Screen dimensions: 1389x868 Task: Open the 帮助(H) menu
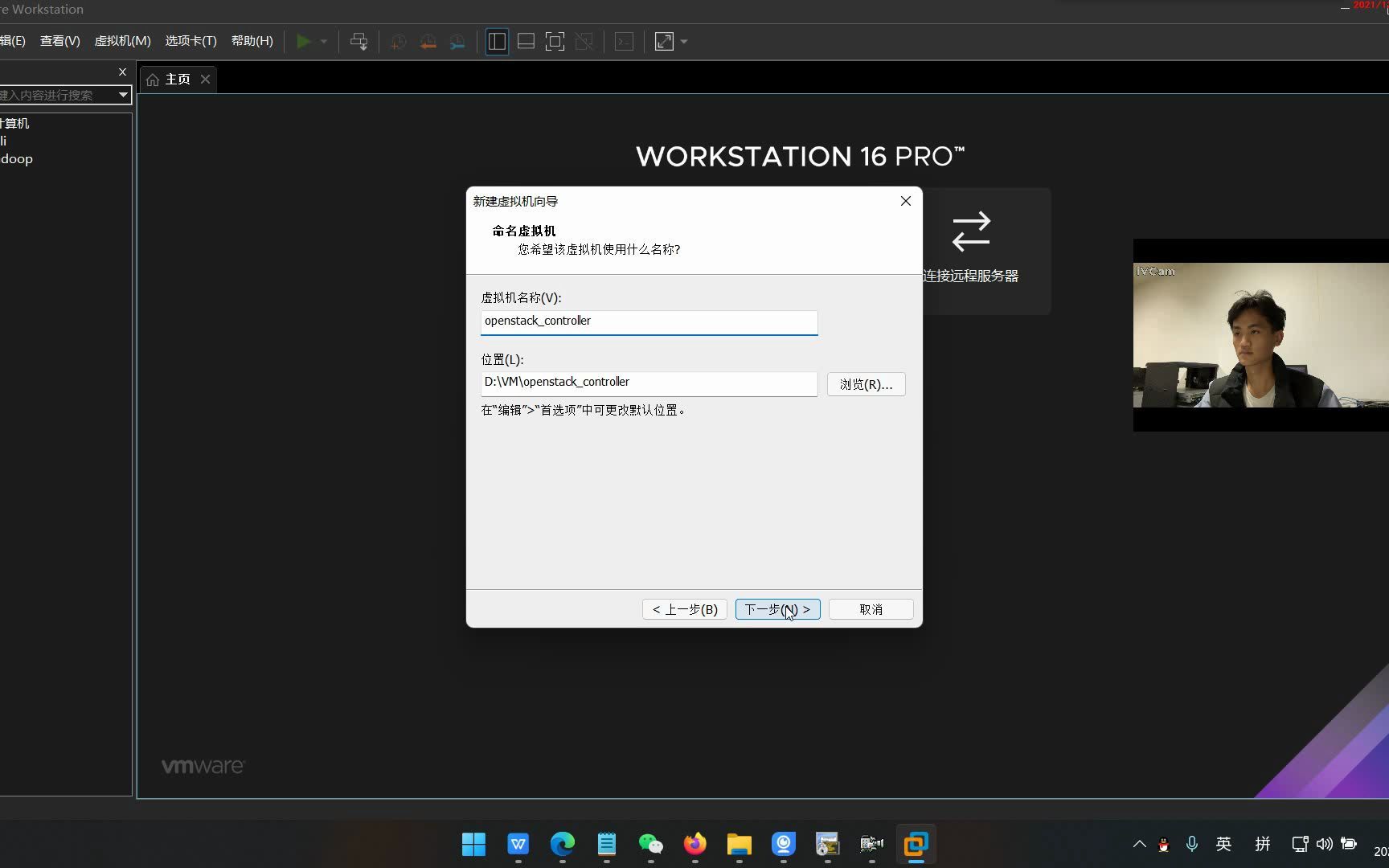point(252,40)
